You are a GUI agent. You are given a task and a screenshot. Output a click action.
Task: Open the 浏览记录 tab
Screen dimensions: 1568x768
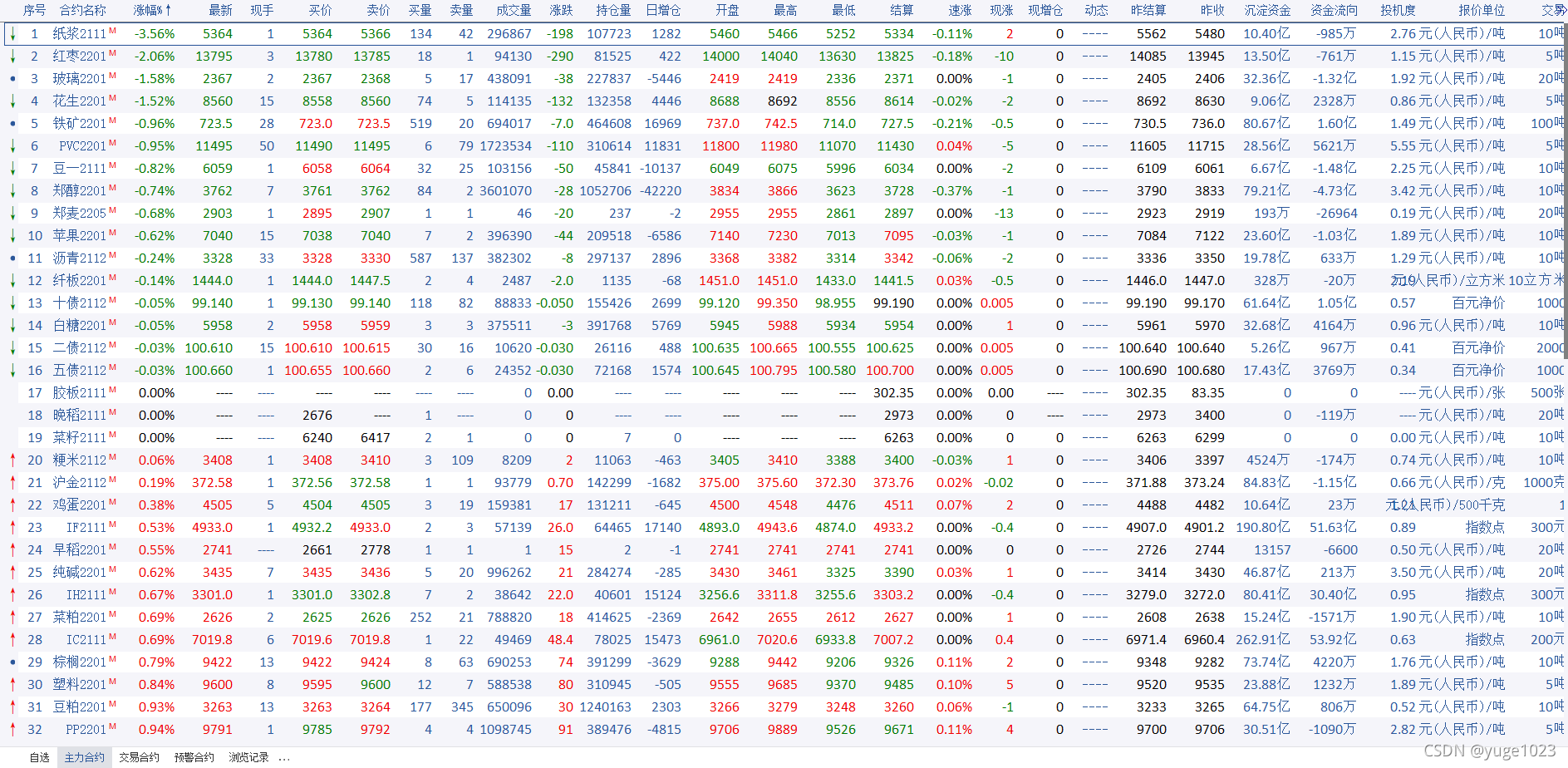[248, 757]
